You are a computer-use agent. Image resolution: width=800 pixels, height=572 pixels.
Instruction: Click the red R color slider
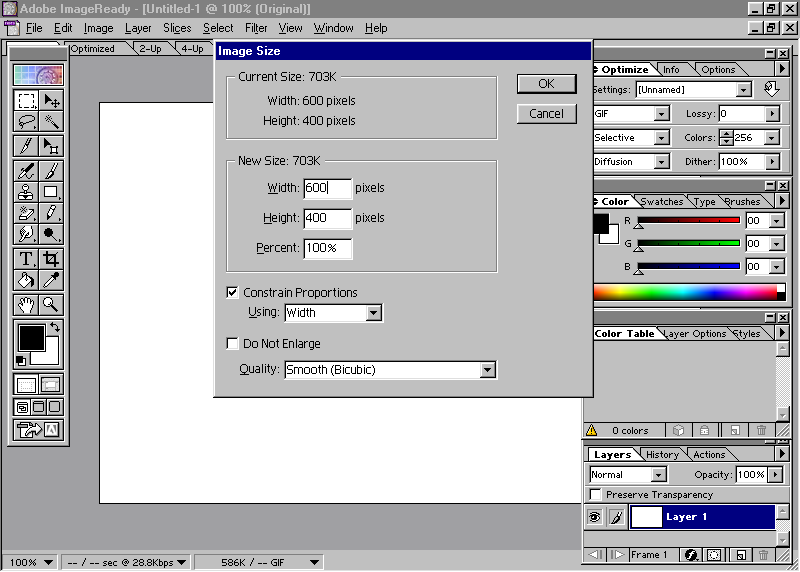[689, 220]
